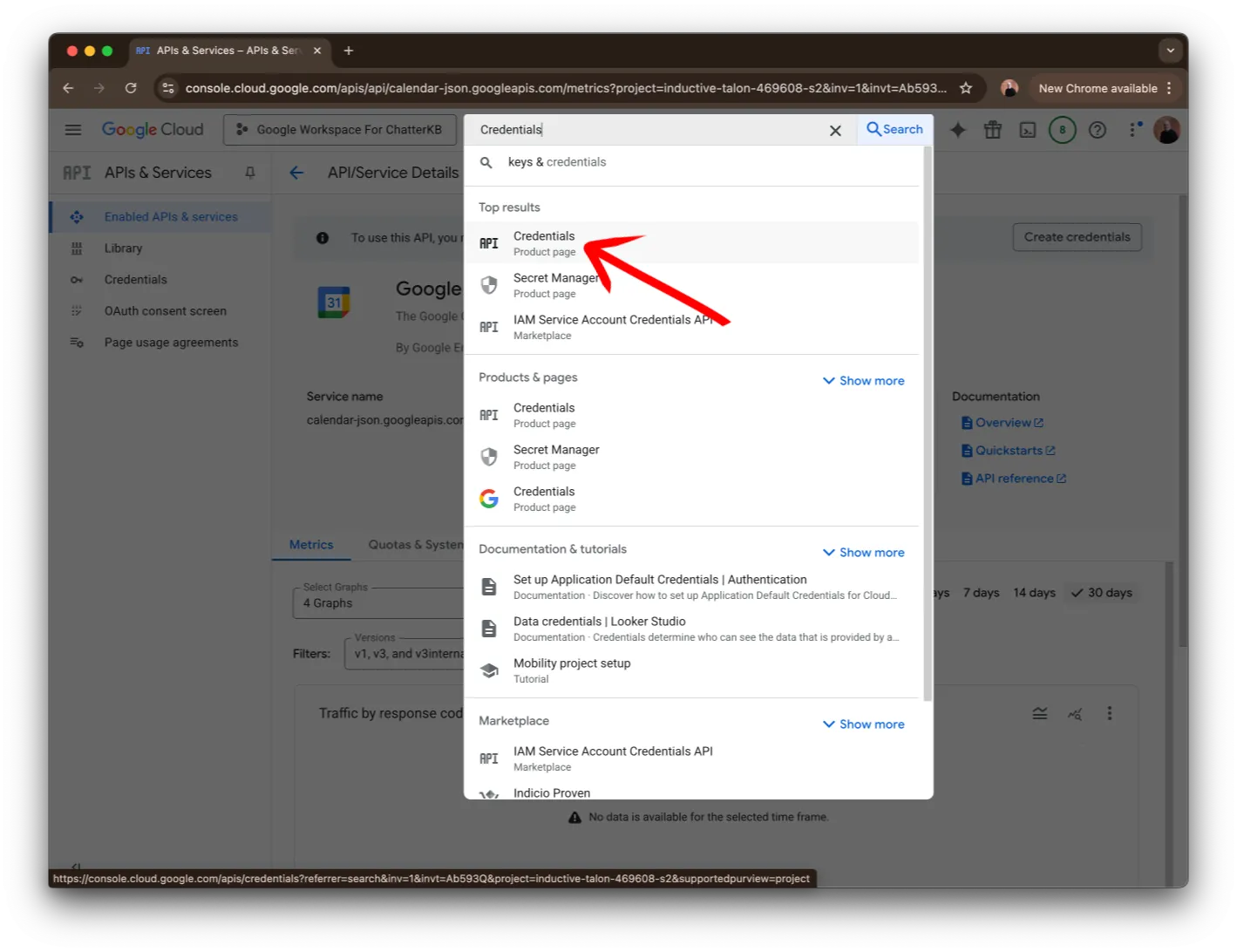The image size is (1237, 952).
Task: Open the help question mark icon
Action: [x=1098, y=130]
